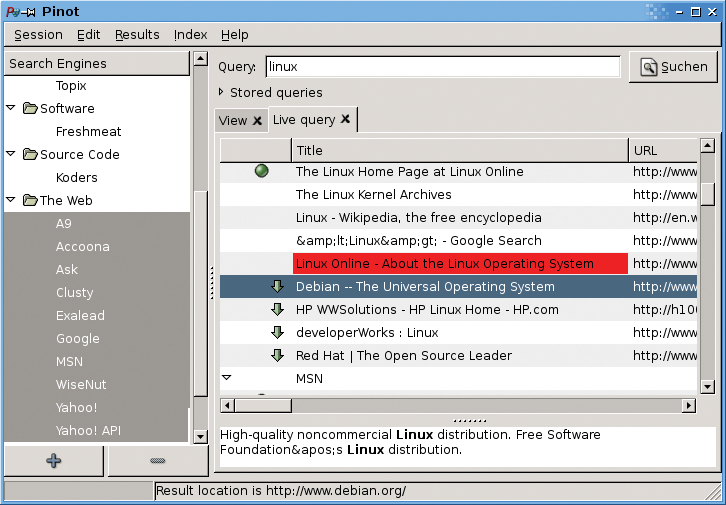
Task: Select the Clusty search engine
Action: pos(75,293)
